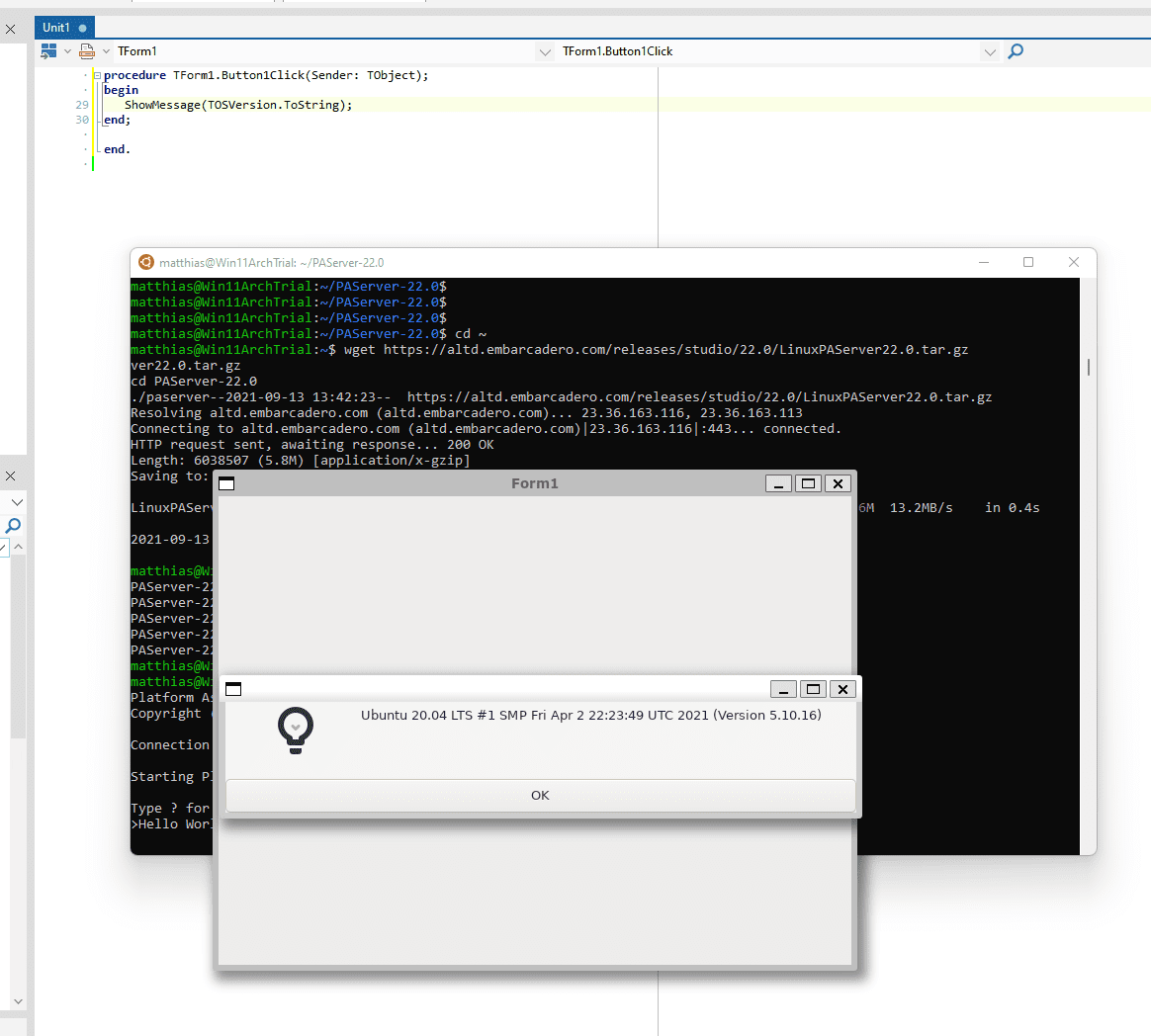1151x1036 pixels.
Task: Expand the arrow next to the outline icon
Action: [x=106, y=51]
